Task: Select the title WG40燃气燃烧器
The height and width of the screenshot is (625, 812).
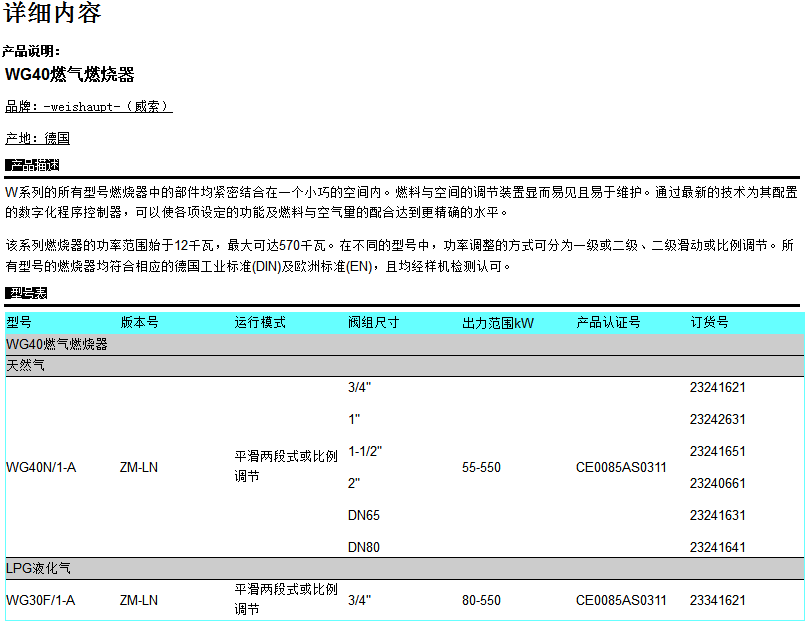Action: (x=69, y=75)
